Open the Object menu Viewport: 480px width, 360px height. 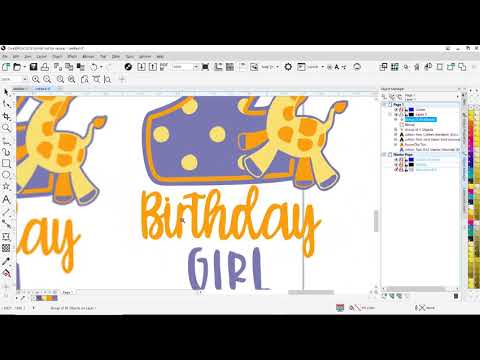tap(57, 57)
